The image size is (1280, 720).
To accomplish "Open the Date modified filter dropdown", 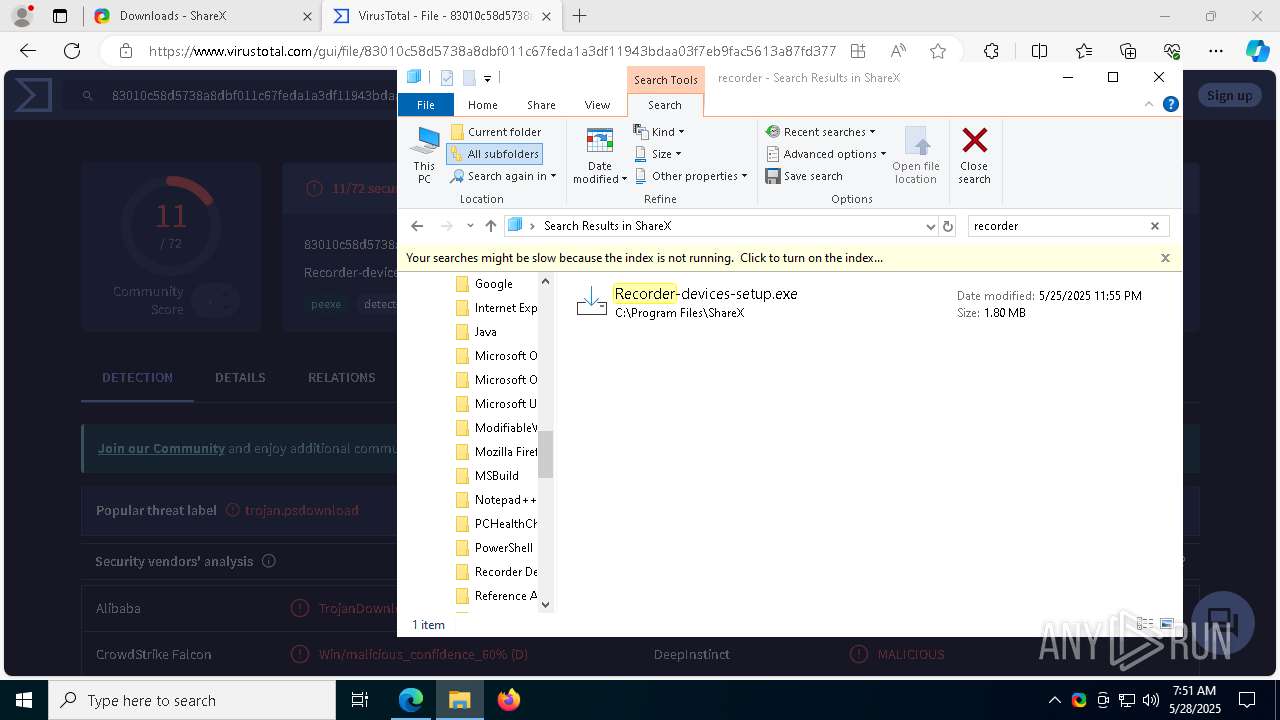I will [x=600, y=155].
